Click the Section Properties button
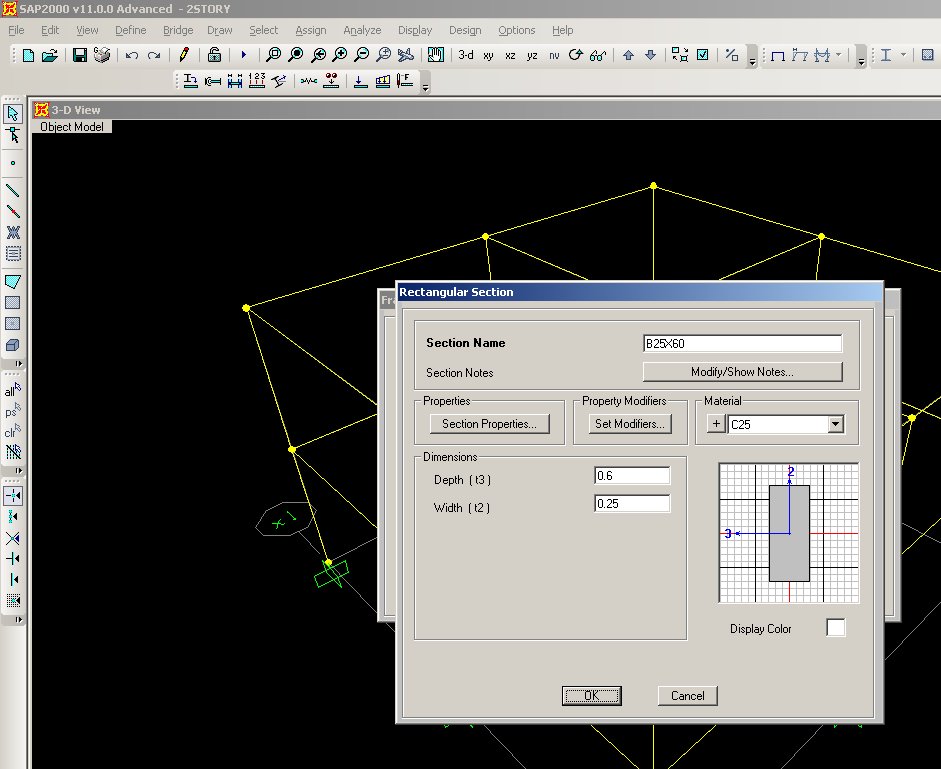 (x=490, y=424)
